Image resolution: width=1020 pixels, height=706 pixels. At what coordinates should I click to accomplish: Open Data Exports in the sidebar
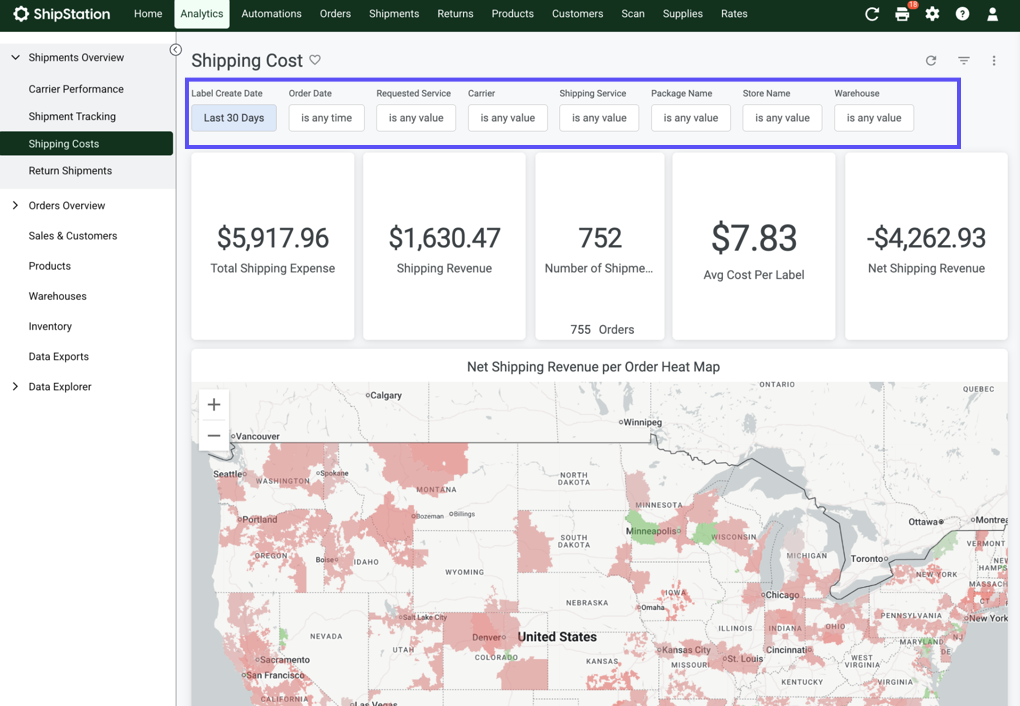(x=59, y=357)
